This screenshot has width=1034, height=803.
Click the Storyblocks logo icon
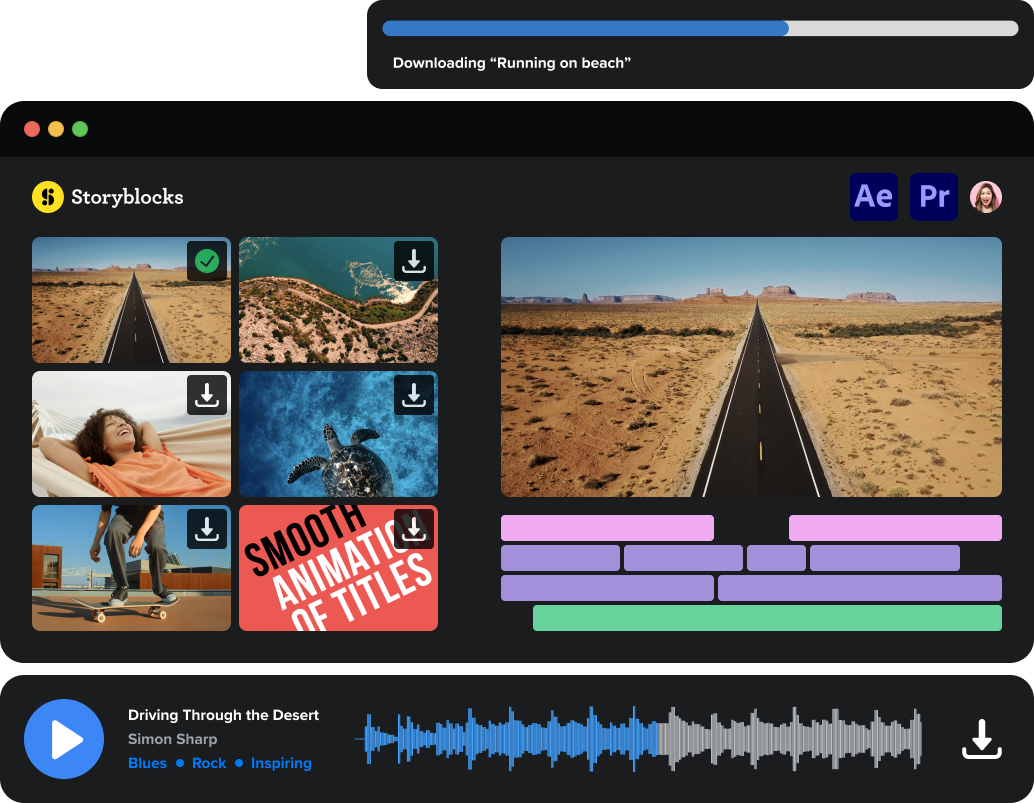click(47, 197)
